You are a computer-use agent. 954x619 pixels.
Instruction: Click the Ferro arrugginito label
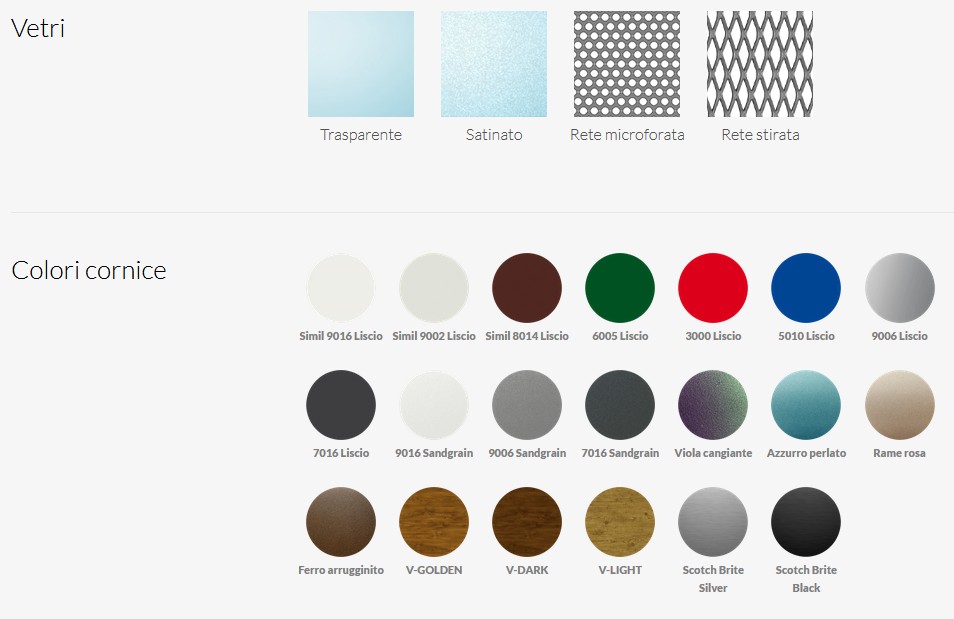click(x=341, y=570)
